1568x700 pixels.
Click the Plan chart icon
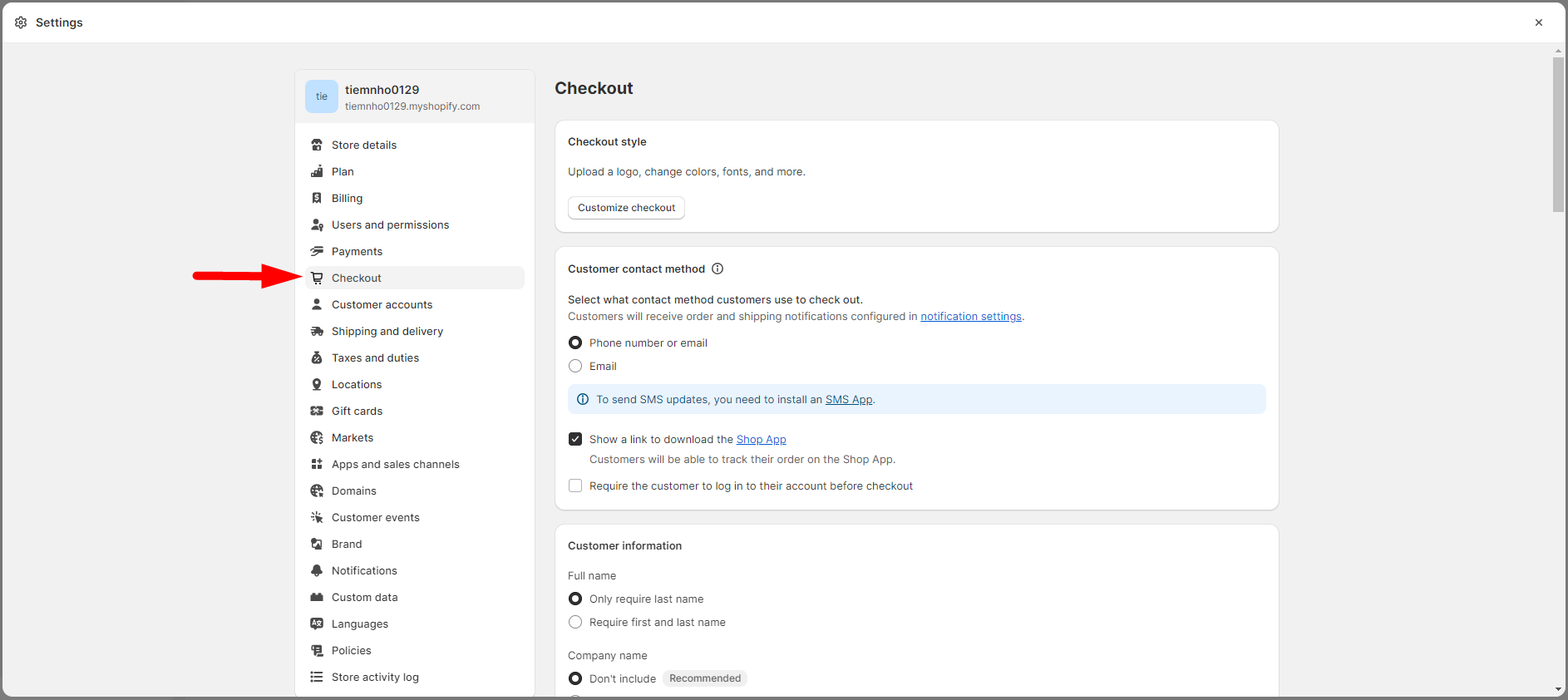click(317, 171)
